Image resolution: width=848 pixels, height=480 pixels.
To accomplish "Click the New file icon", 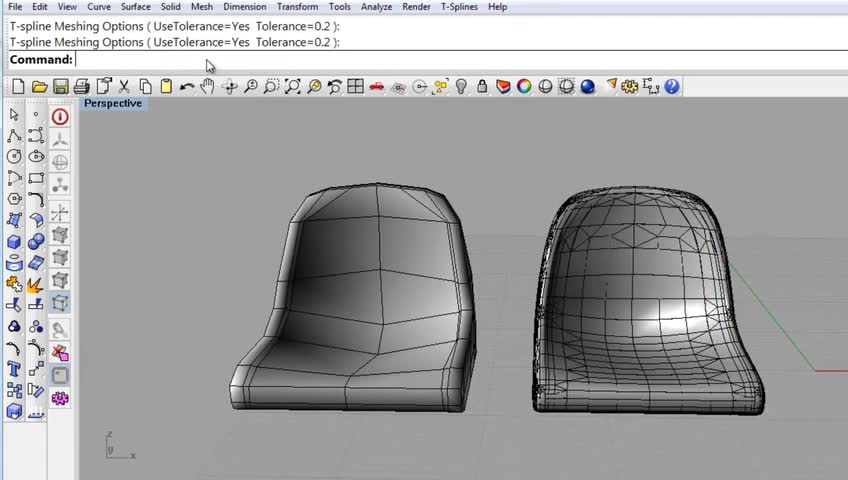I will click(x=18, y=87).
